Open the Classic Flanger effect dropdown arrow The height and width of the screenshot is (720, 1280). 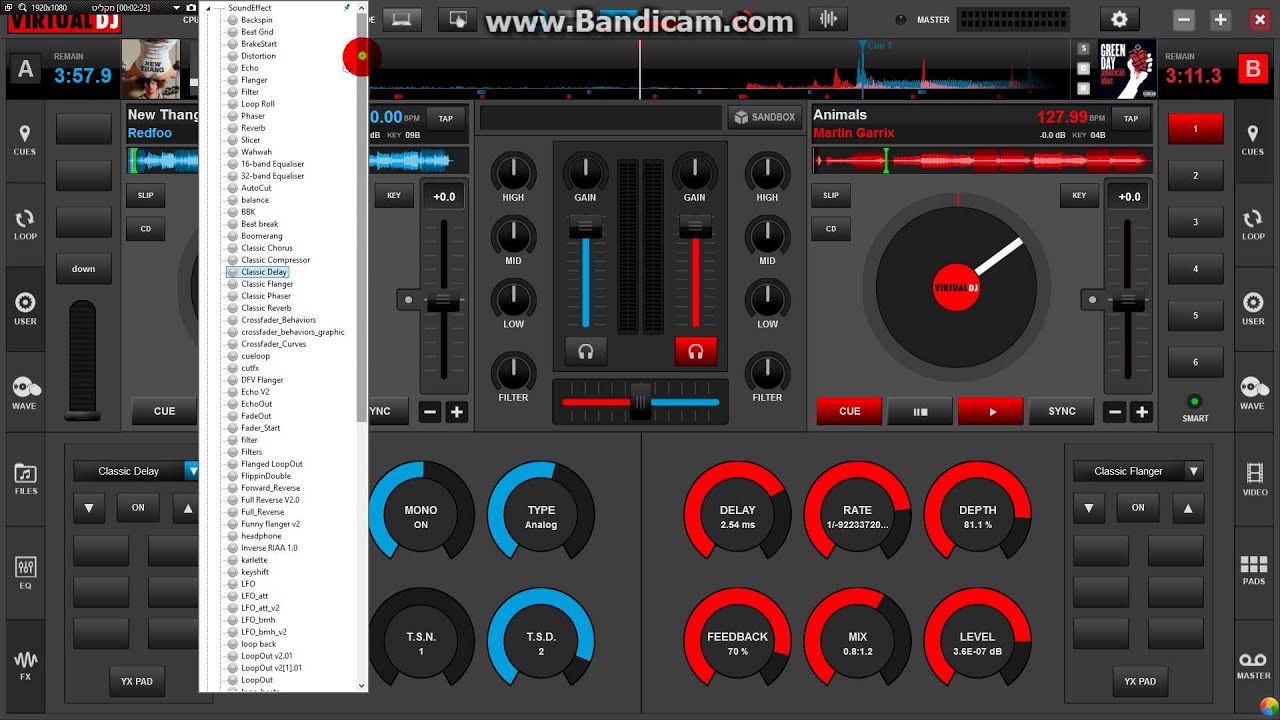(x=1192, y=471)
